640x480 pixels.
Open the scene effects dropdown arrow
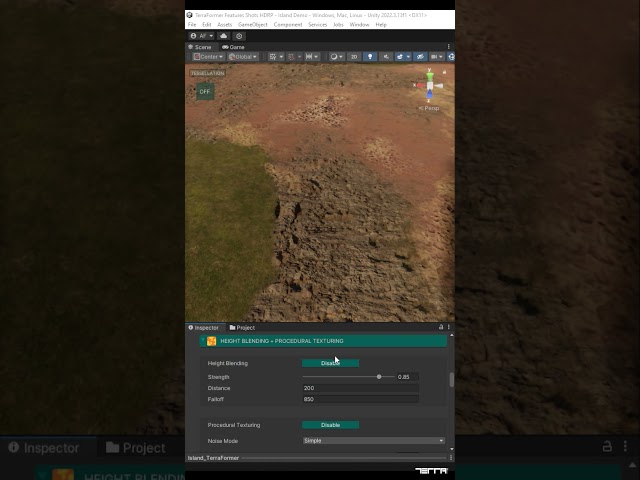[408, 57]
